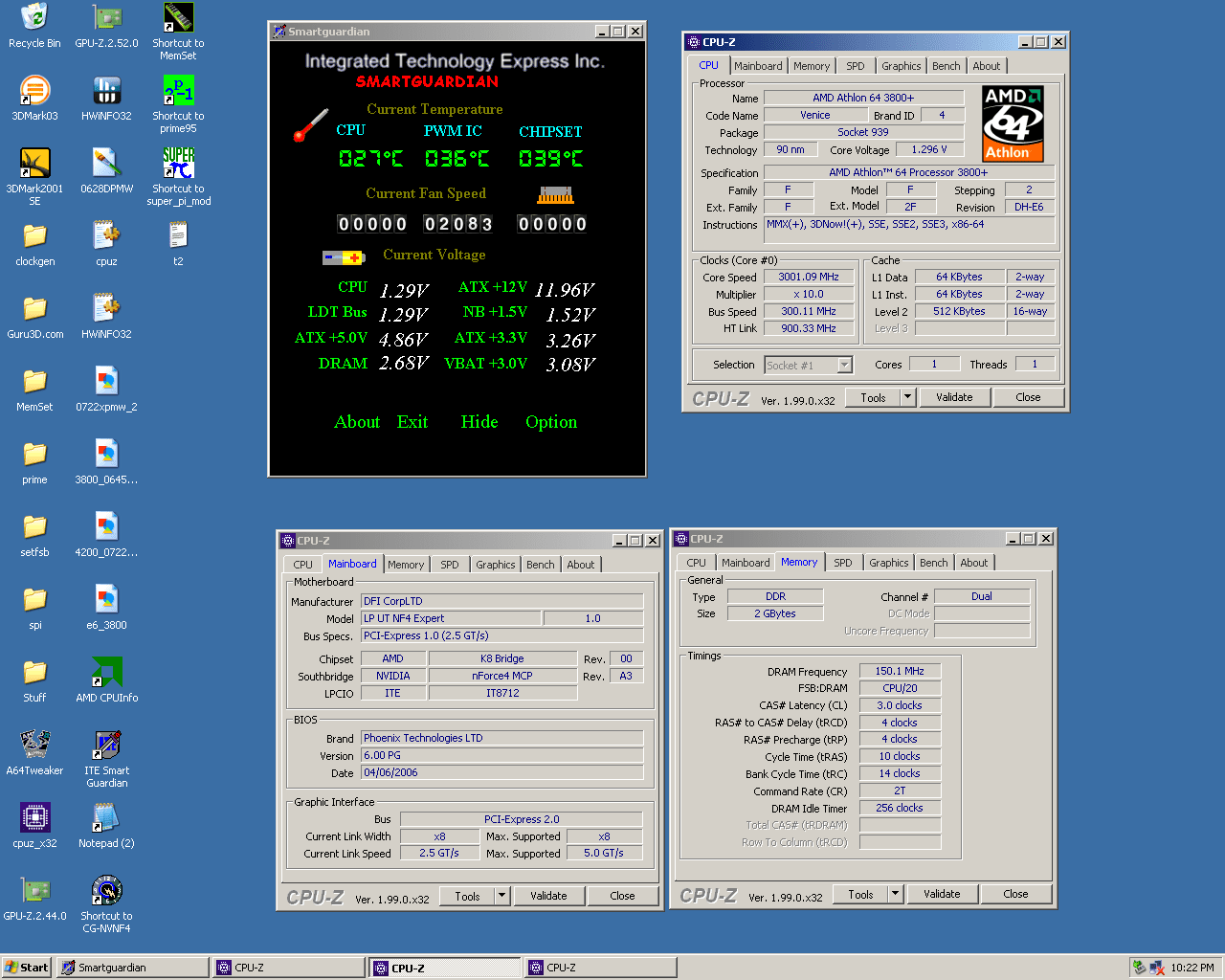Click the BIOS date 04/06/2006 field
The height and width of the screenshot is (980, 1225).
coord(502,772)
